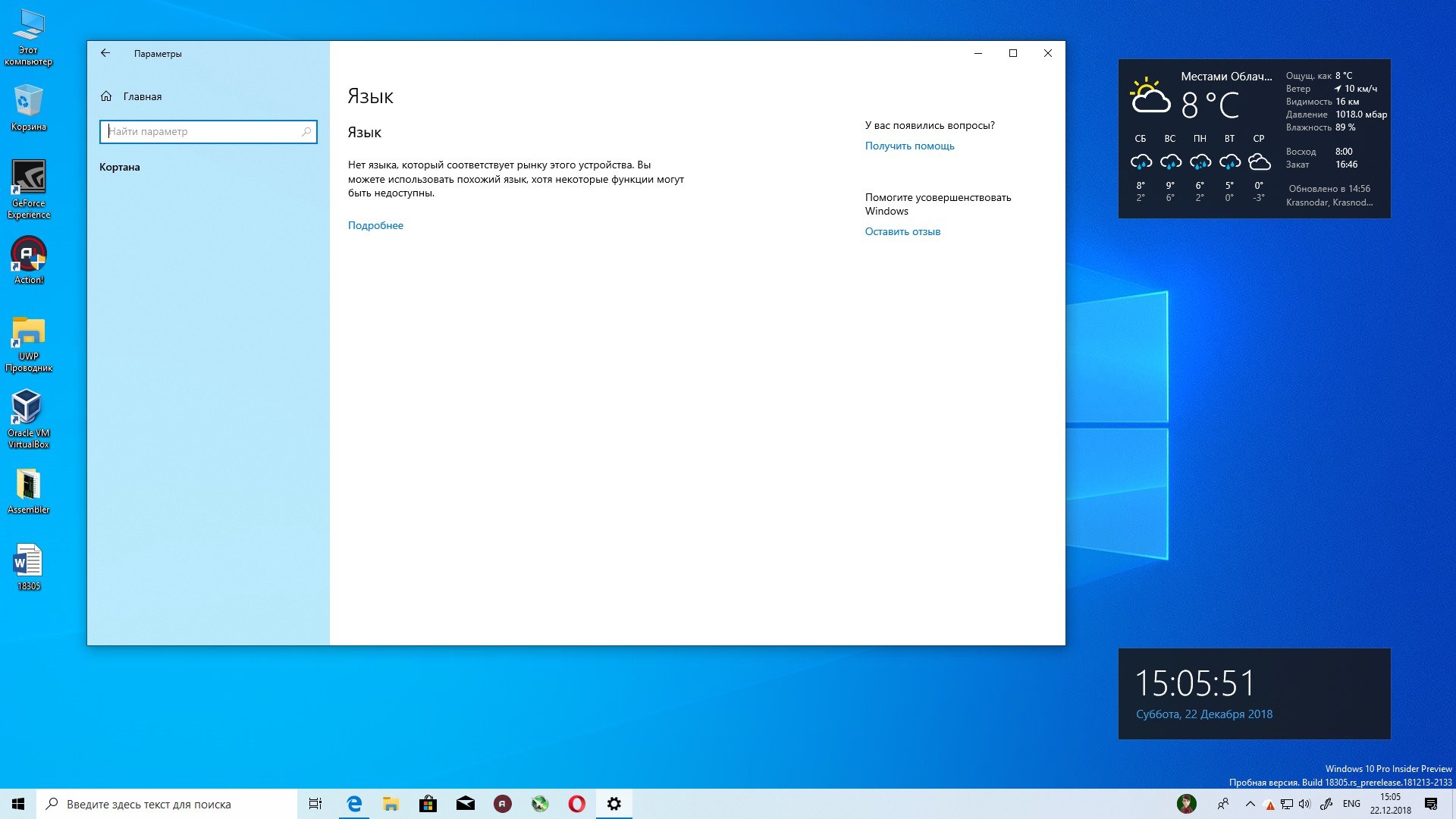The height and width of the screenshot is (819, 1456).
Task: Open the People icon in taskbar
Action: [x=1223, y=804]
